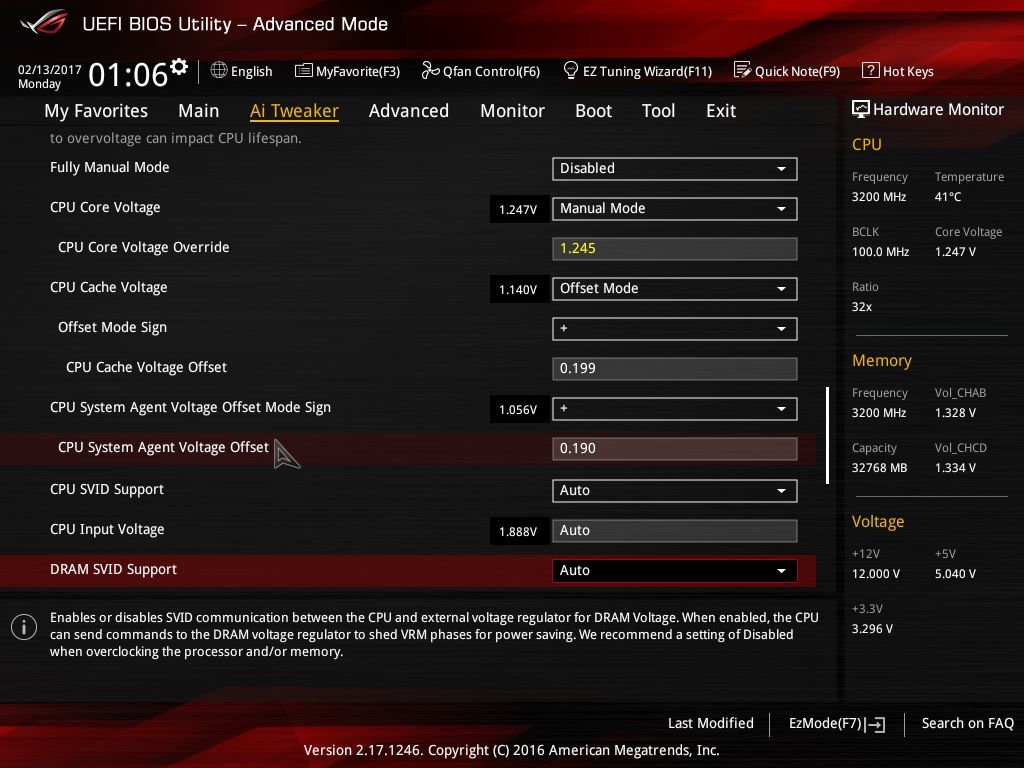Click the ROG logo icon
This screenshot has width=1024, height=768.
(x=43, y=22)
